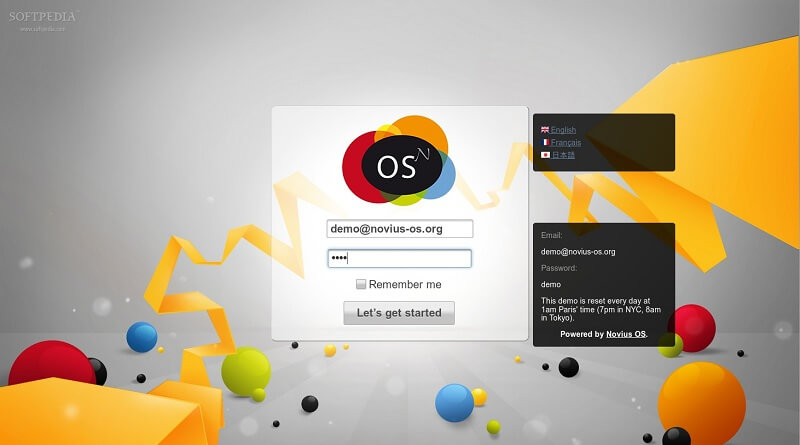Switch language to English
Viewport: 800px width, 445px height.
coord(563,130)
